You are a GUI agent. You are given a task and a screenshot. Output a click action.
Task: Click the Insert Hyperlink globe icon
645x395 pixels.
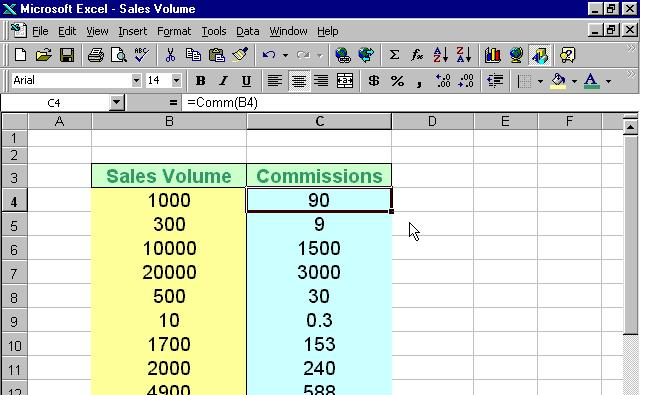343,55
